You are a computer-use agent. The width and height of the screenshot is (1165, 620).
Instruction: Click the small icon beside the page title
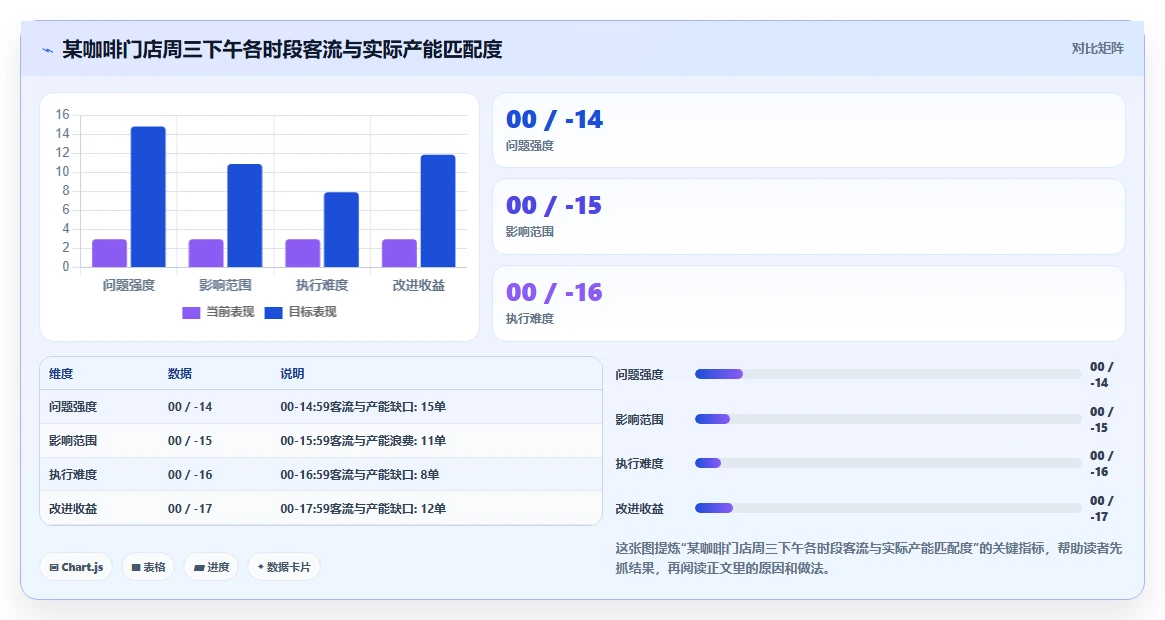coord(48,50)
